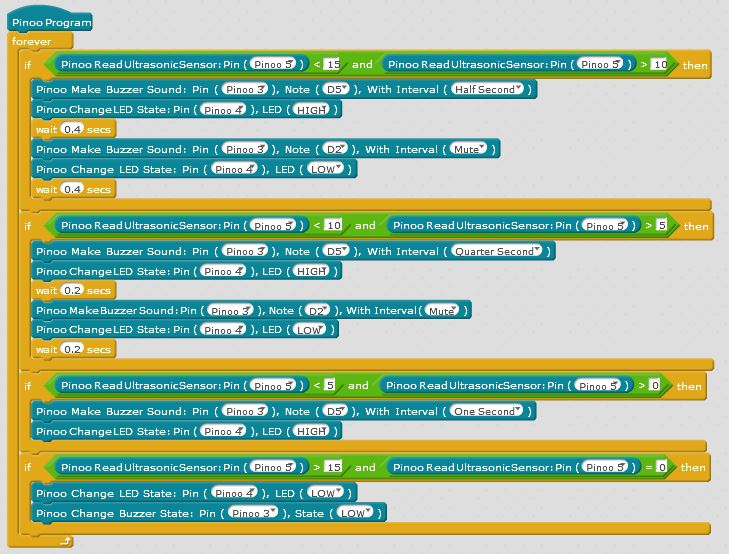Open HIGH LED dropdown below the Quarter Second buzzer block
The width and height of the screenshot is (729, 554).
[x=311, y=271]
